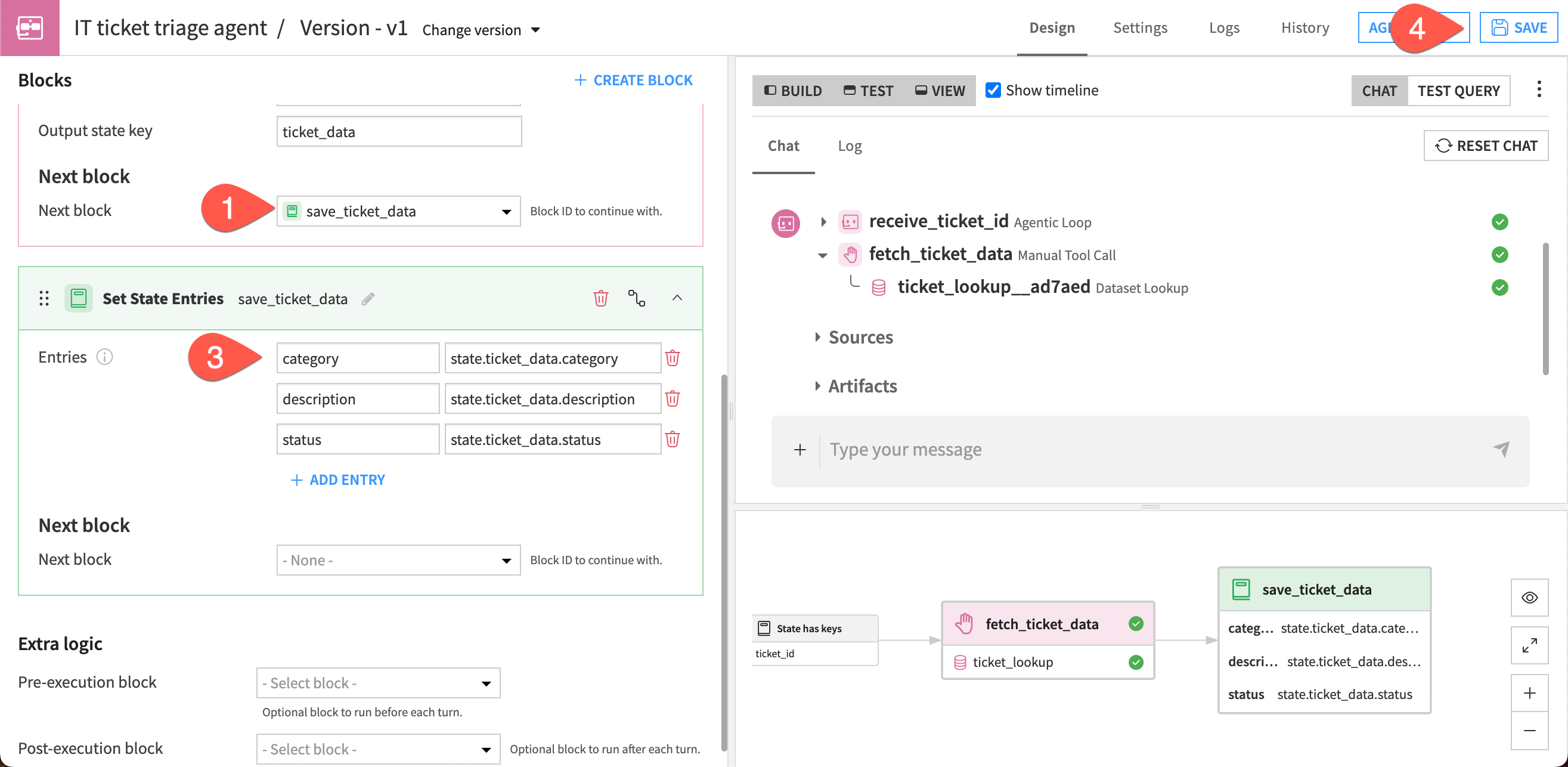Open the Settings tab
The image size is (1568, 767).
click(x=1139, y=27)
